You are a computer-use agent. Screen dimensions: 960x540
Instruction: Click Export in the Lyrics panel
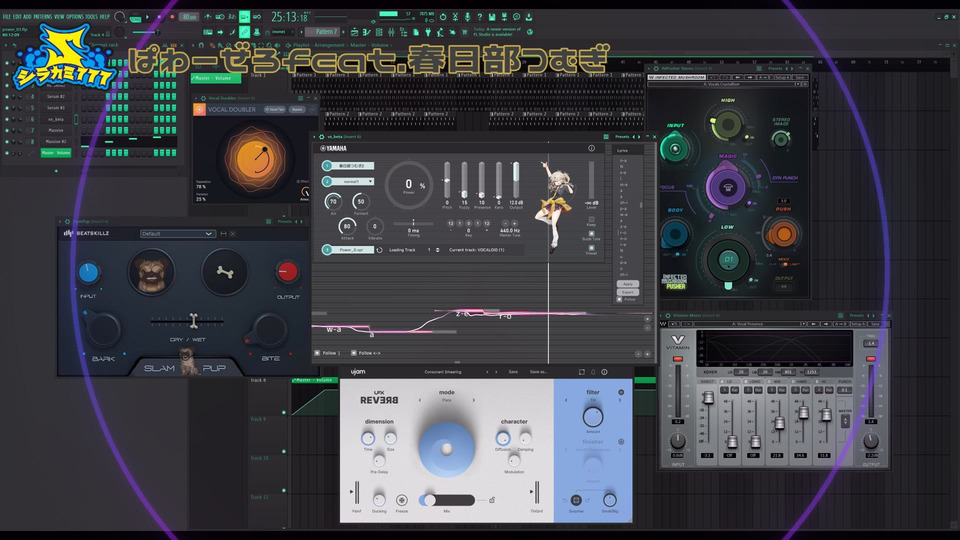pos(628,292)
